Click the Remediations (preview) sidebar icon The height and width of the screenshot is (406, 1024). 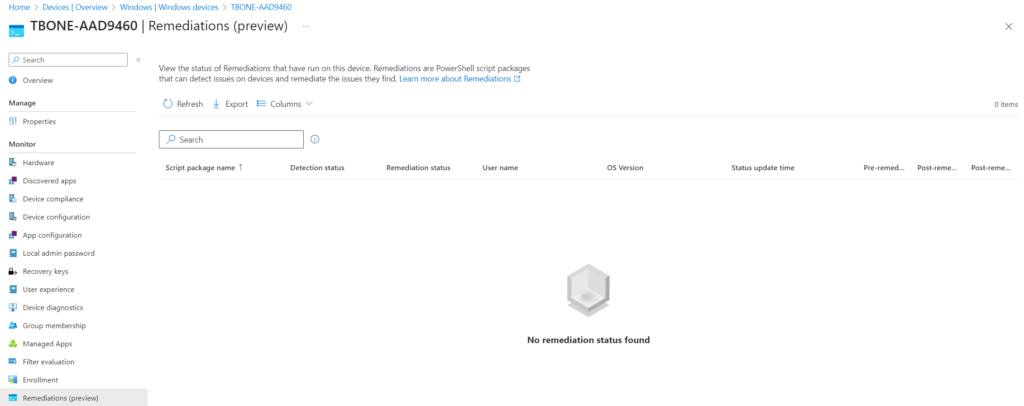pos(12,398)
